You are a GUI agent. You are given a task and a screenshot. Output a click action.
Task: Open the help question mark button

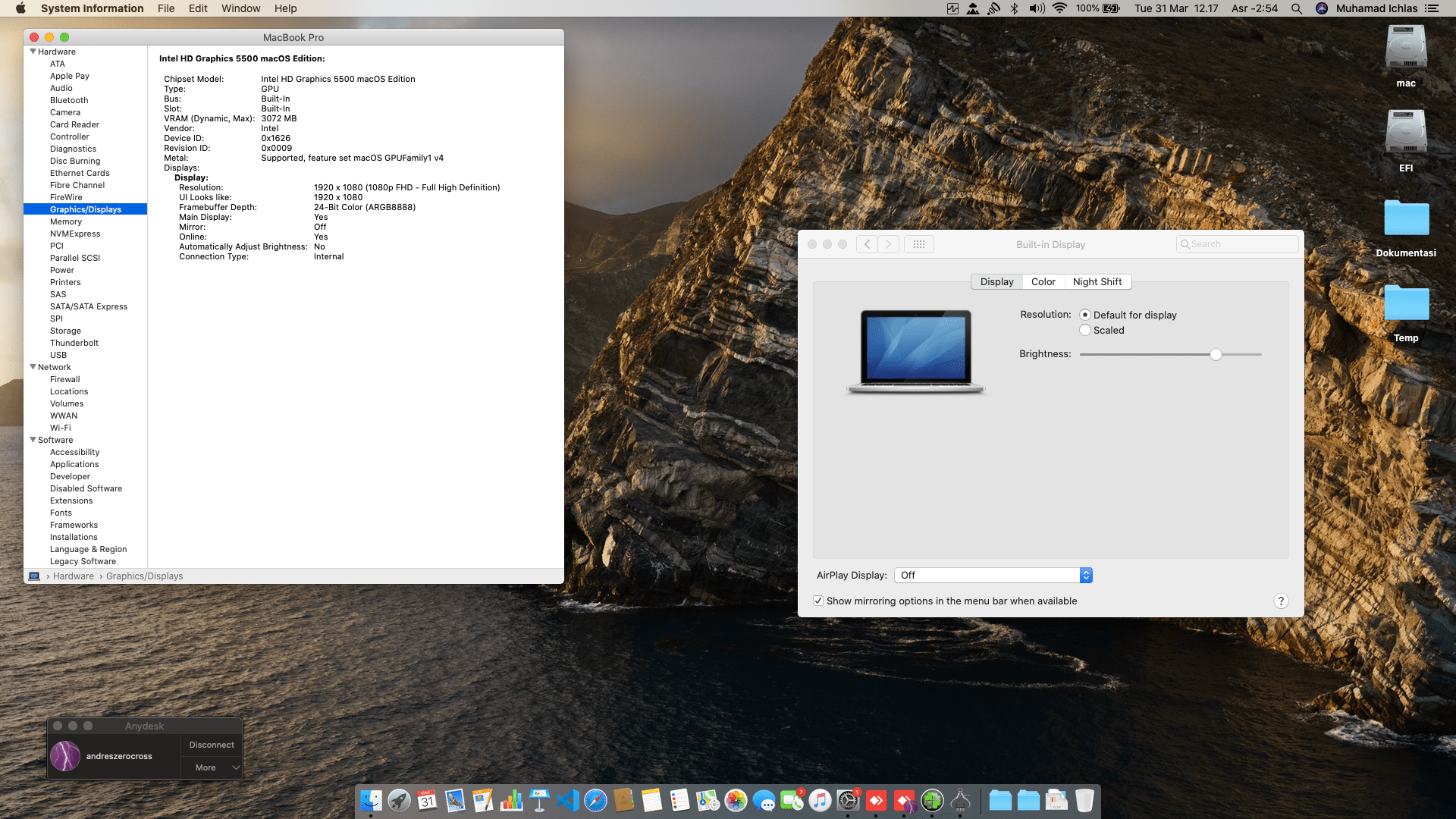pyautogui.click(x=1281, y=601)
